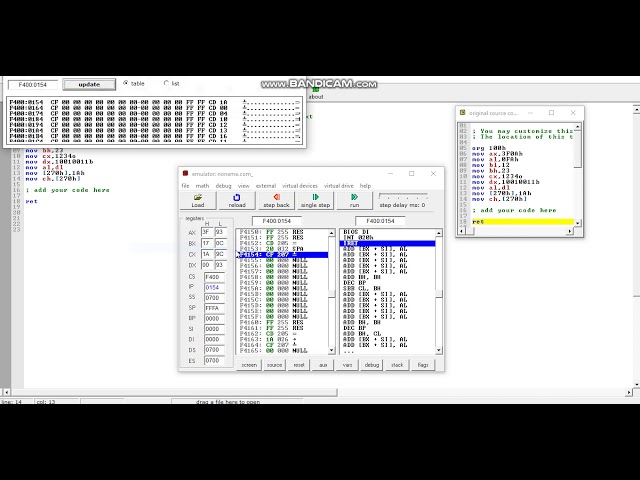Click the AX high register field
The height and width of the screenshot is (480, 640).
click(x=207, y=232)
